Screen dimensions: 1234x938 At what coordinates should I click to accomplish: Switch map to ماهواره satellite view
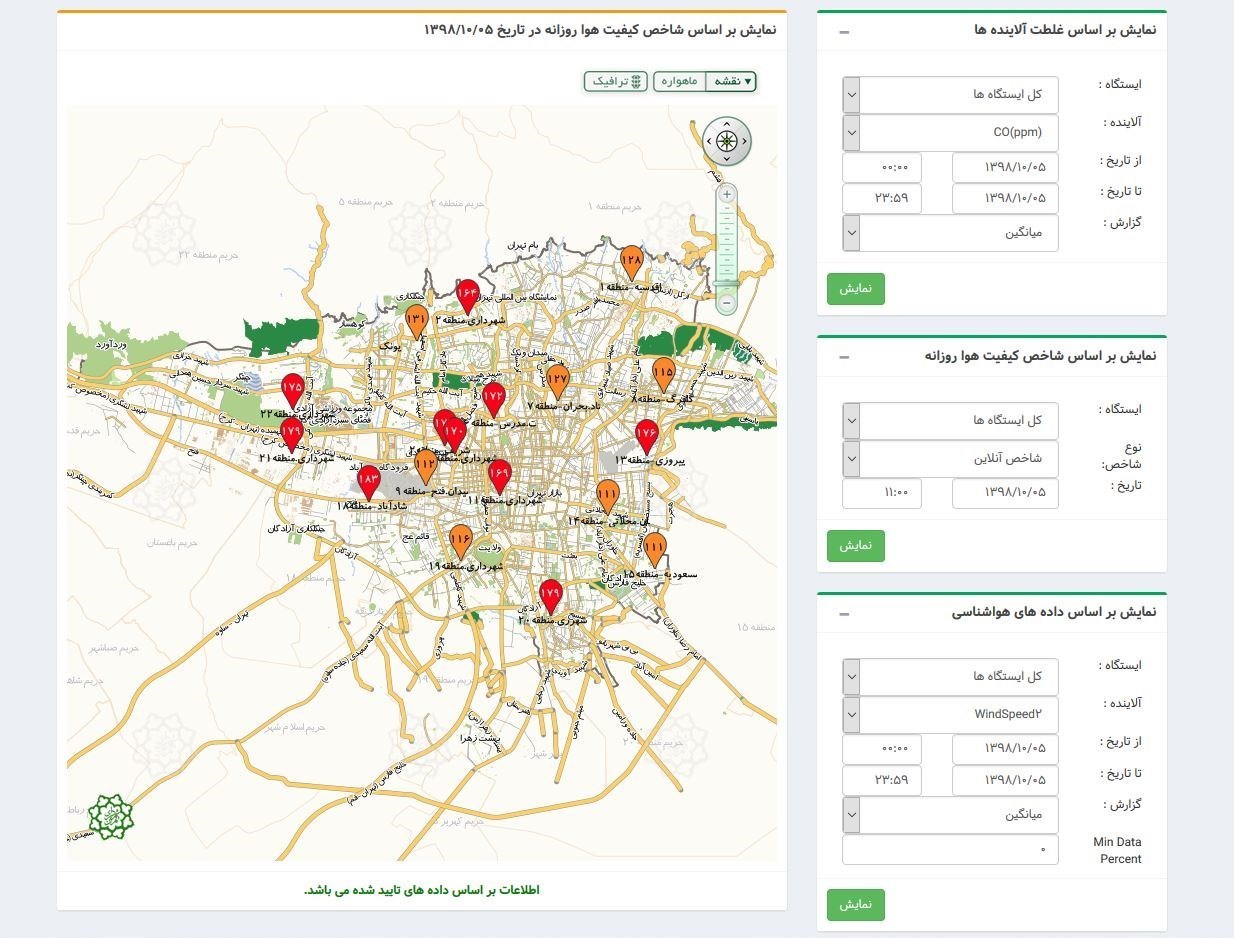[x=679, y=81]
